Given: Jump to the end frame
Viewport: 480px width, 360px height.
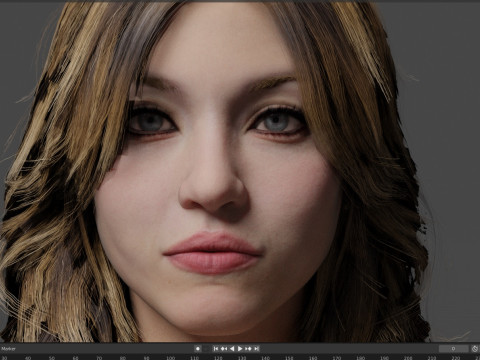Looking at the screenshot, I should coord(256,349).
